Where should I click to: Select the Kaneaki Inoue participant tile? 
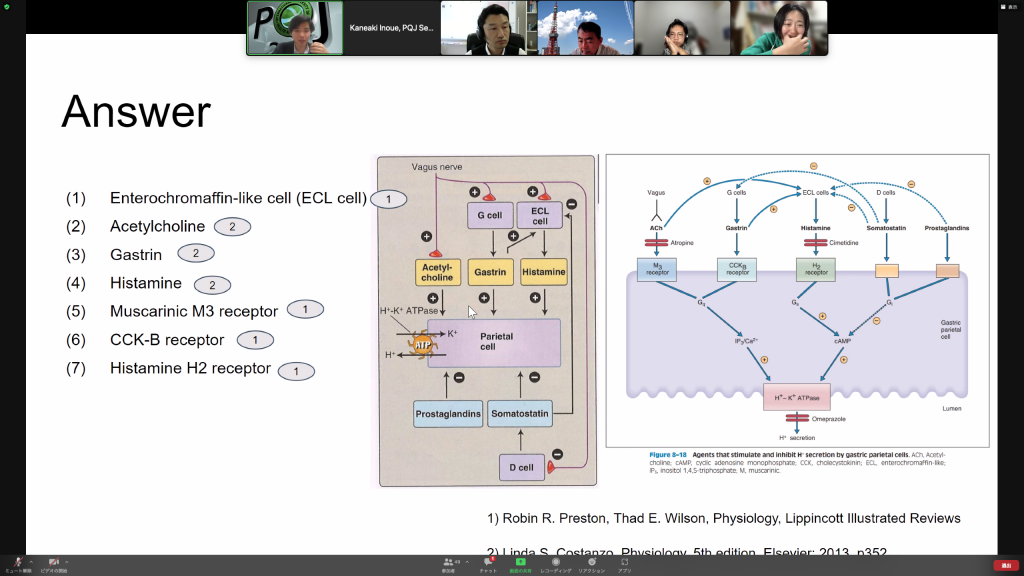pyautogui.click(x=392, y=28)
